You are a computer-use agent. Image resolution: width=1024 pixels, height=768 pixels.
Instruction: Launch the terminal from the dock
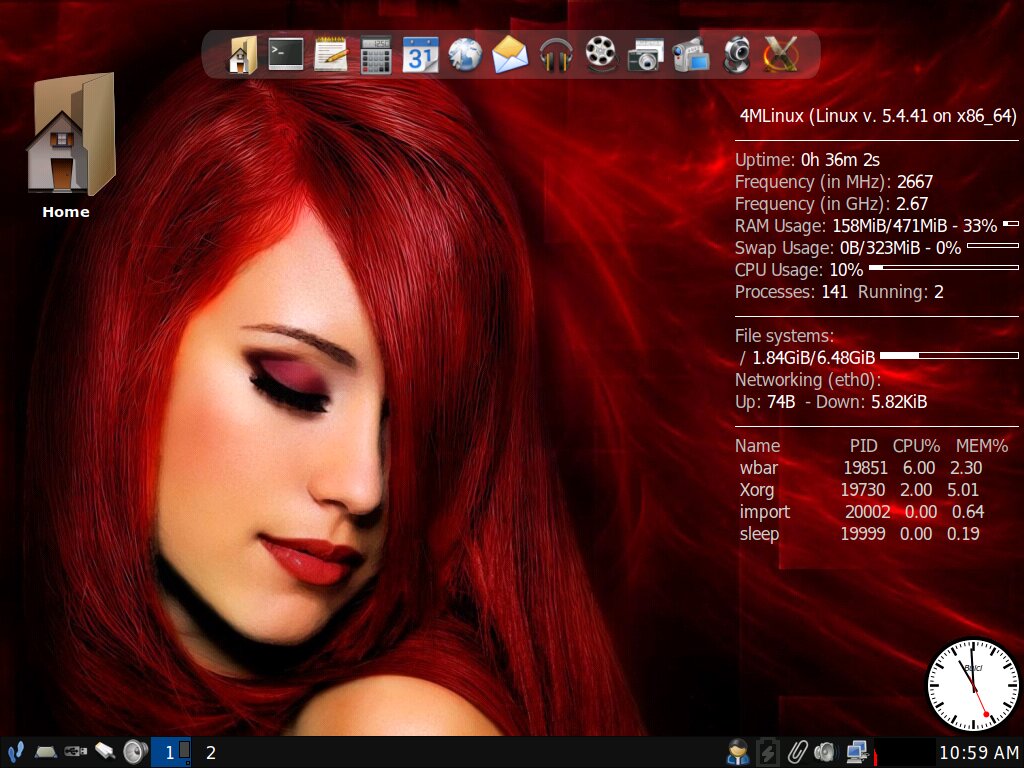[286, 54]
